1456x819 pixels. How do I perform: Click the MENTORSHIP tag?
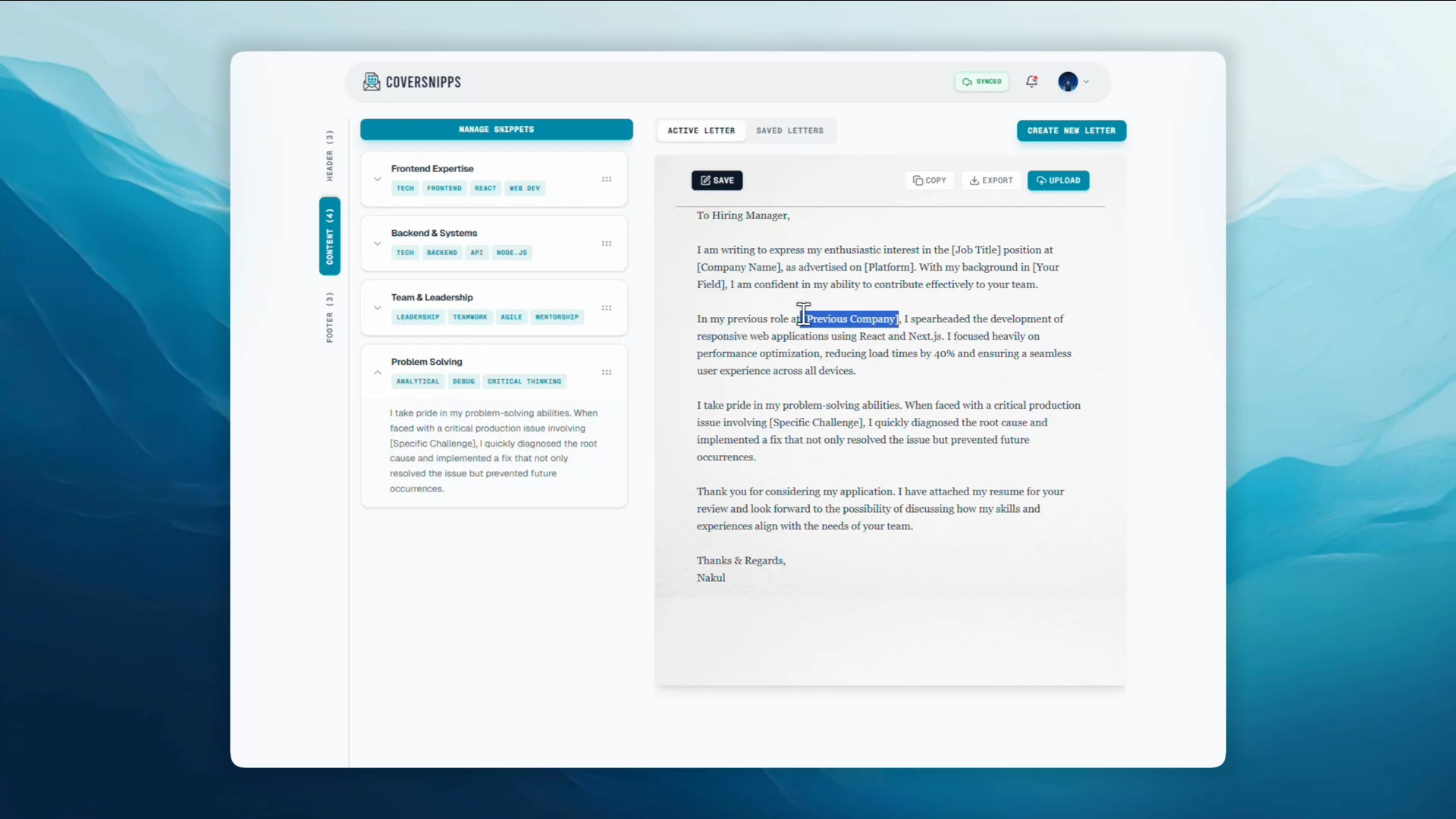pyautogui.click(x=557, y=317)
